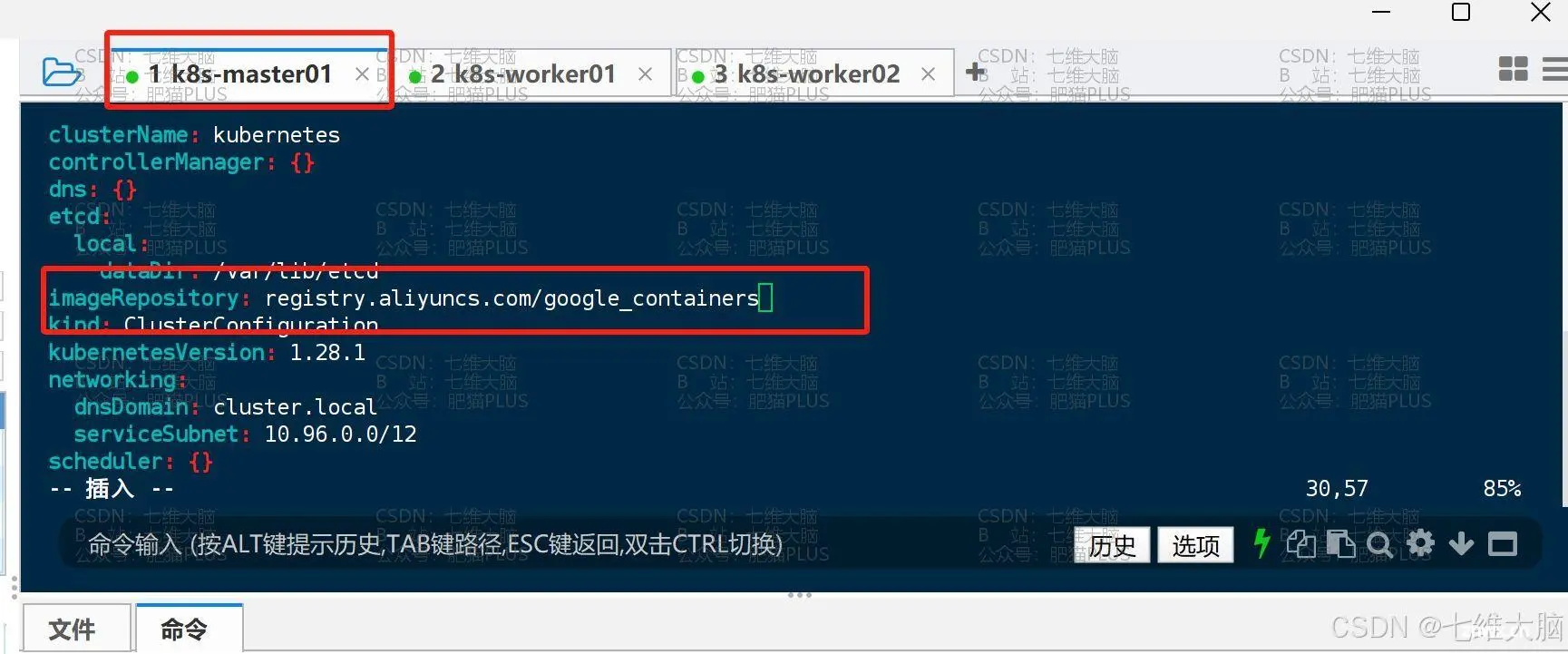This screenshot has width=1568, height=654.
Task: Open the gear settings icon
Action: (1420, 543)
